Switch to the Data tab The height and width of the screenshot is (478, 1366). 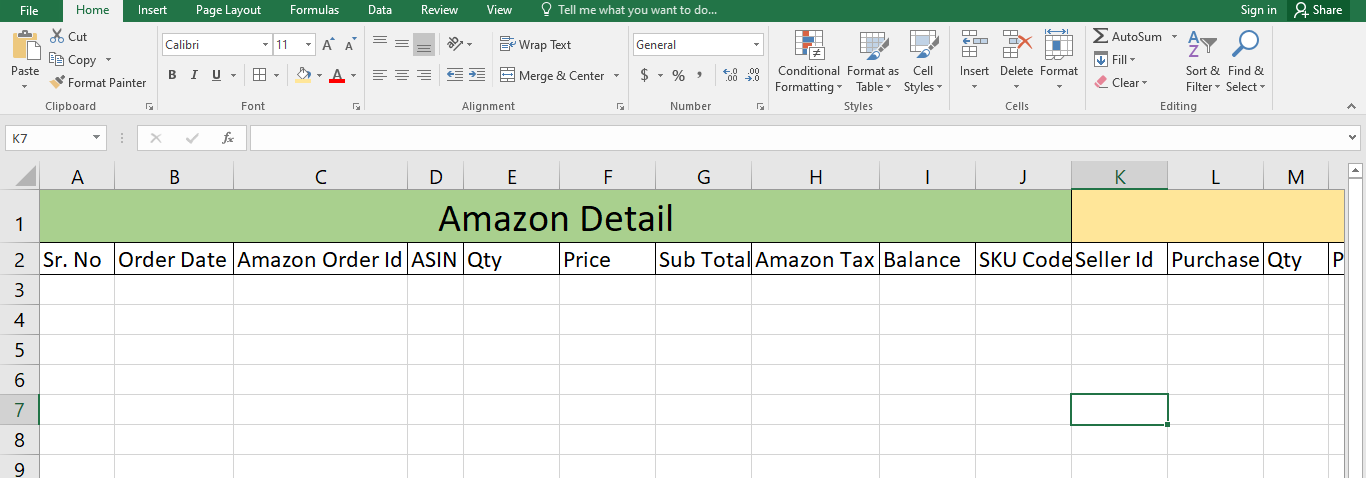[380, 10]
